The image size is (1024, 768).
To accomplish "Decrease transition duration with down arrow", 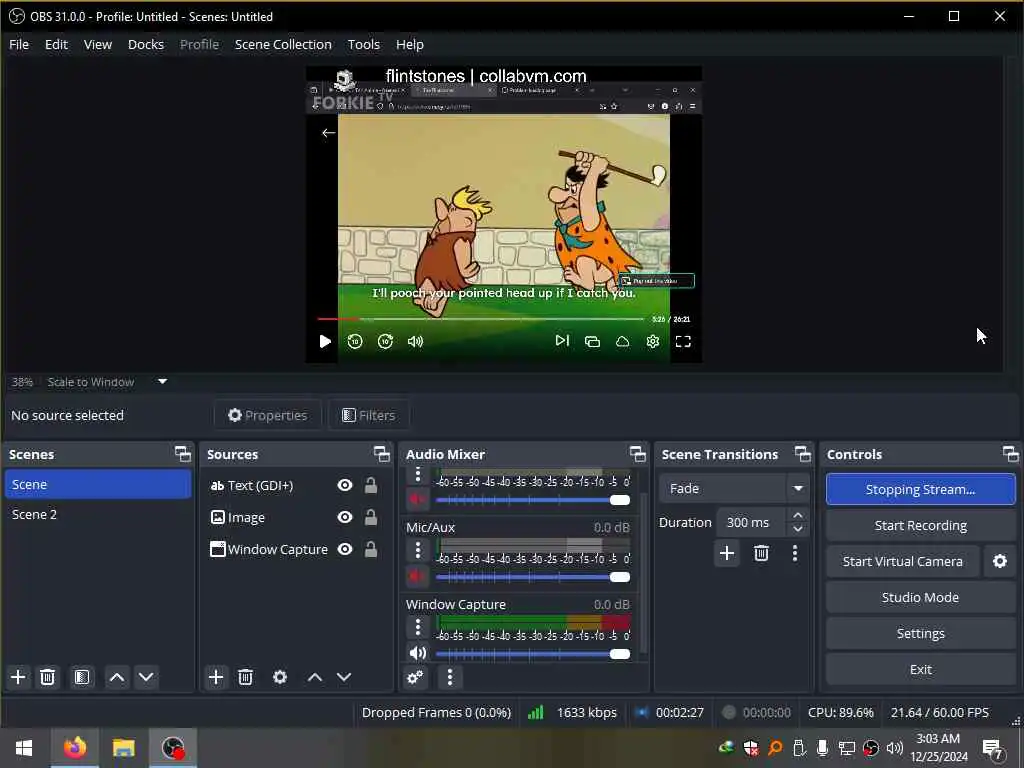I will pos(797,529).
